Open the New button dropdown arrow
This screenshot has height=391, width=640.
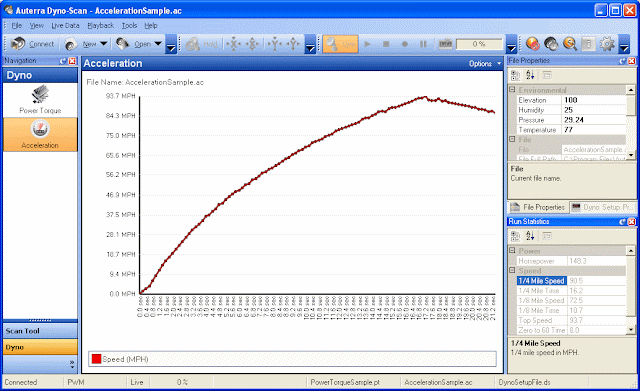(x=104, y=44)
